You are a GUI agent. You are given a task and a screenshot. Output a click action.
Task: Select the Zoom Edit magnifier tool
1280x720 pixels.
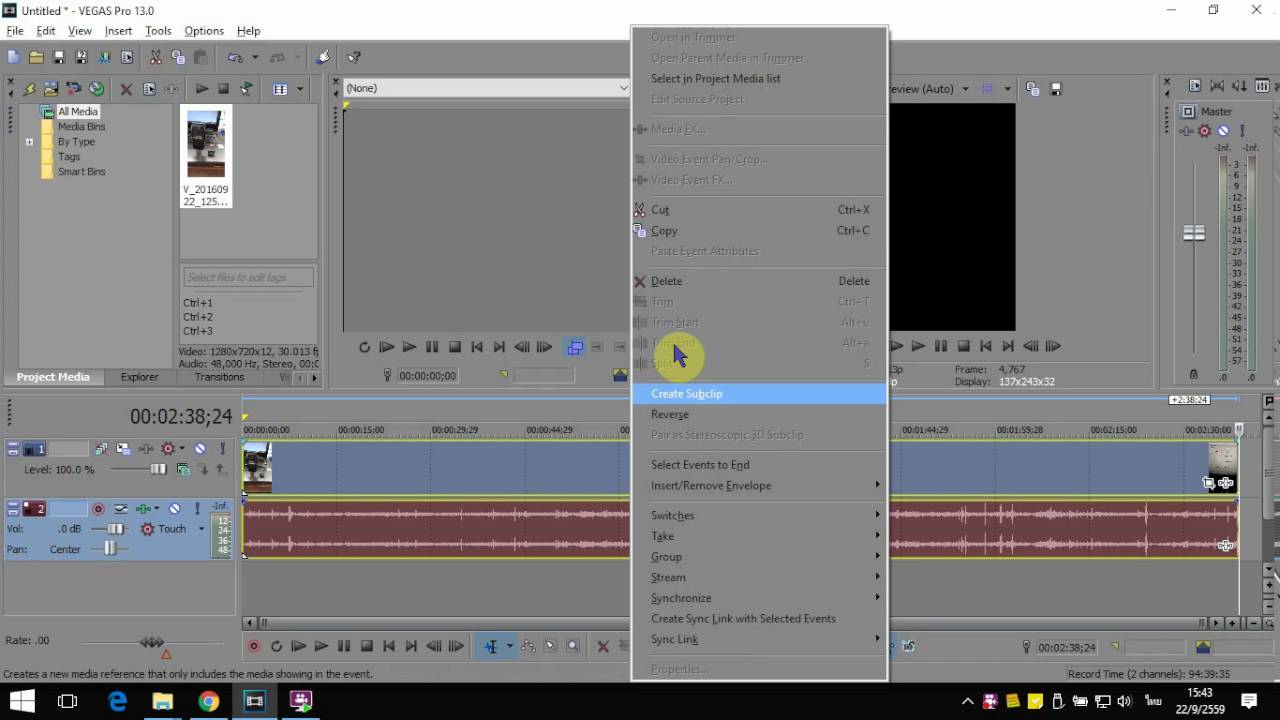pyautogui.click(x=573, y=647)
